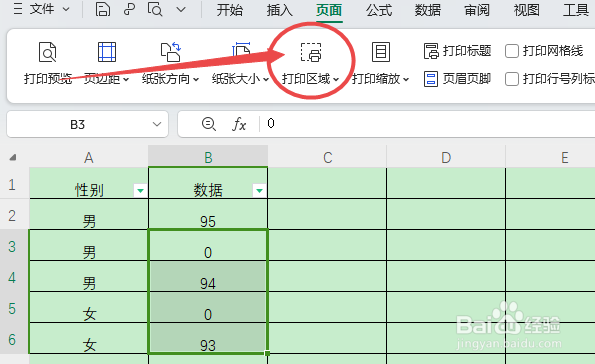Open 打印标题 print titles
Screen dimensions: 595x364
[x=457, y=51]
